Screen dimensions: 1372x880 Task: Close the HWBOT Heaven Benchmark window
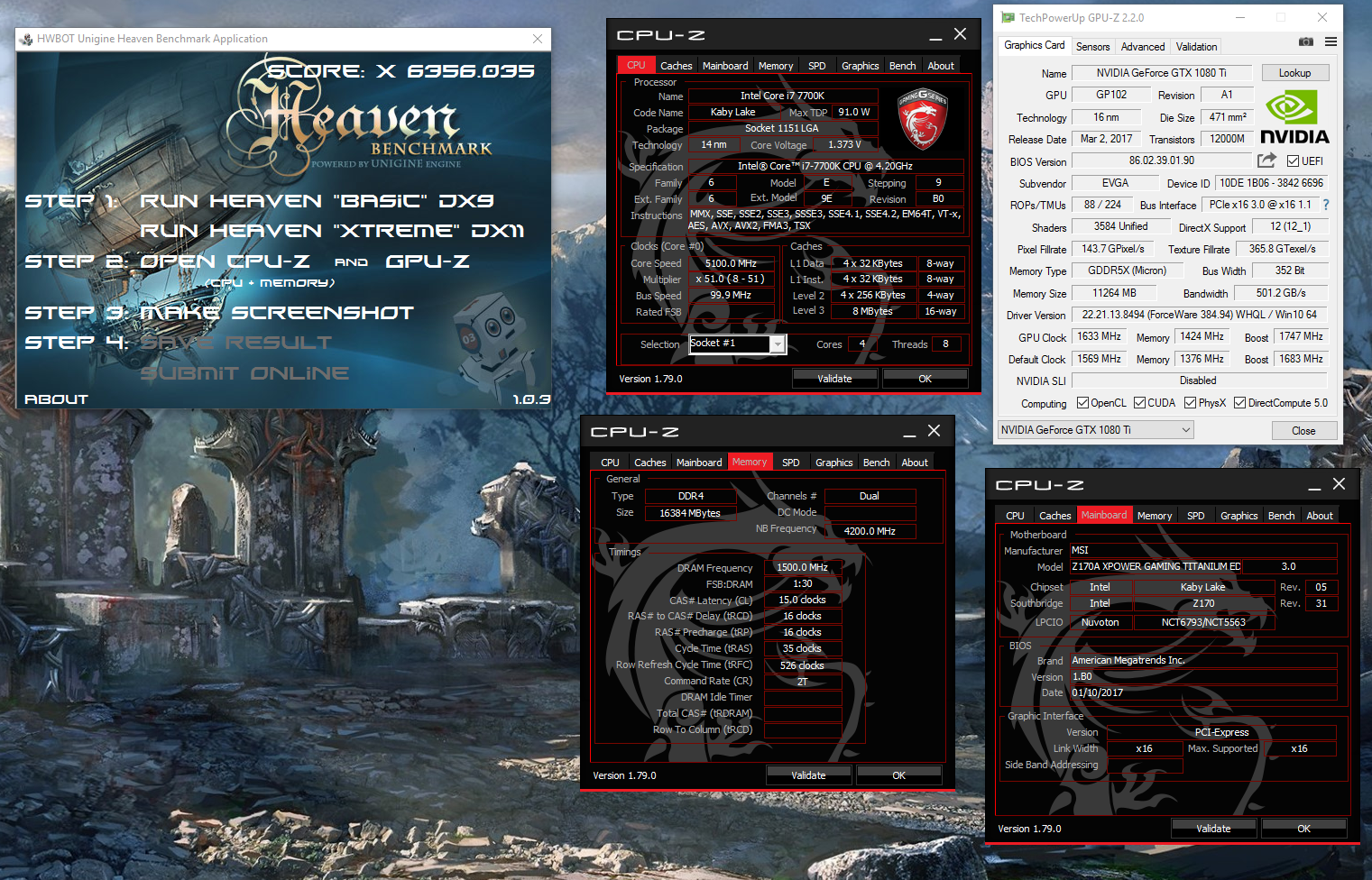coord(538,39)
